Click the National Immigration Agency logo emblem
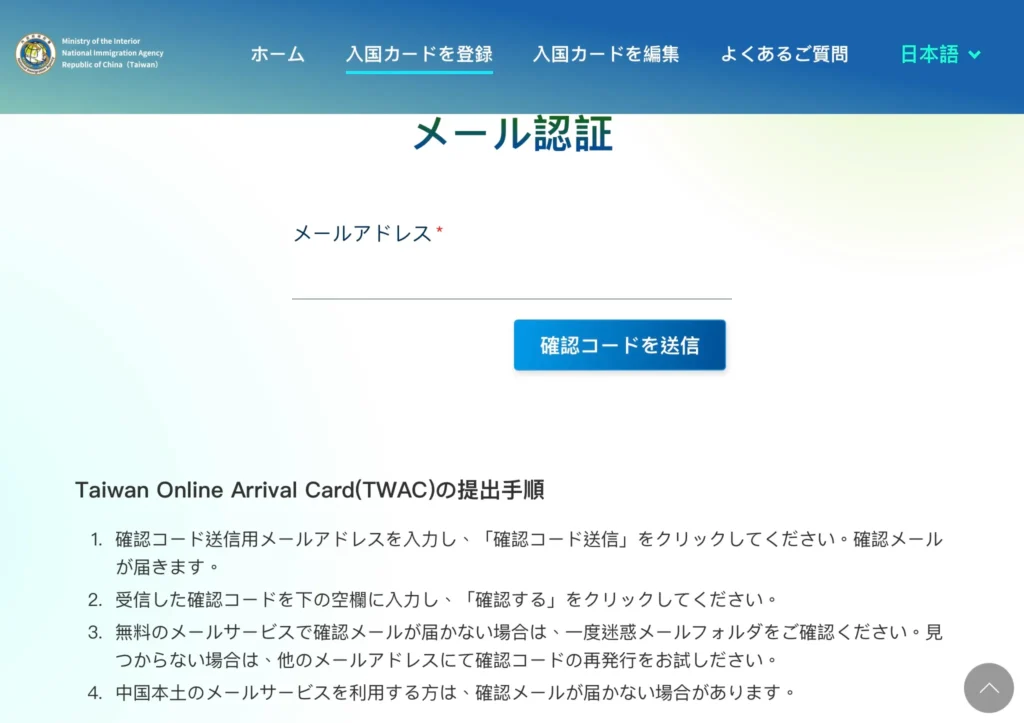1024x723 pixels. point(35,54)
